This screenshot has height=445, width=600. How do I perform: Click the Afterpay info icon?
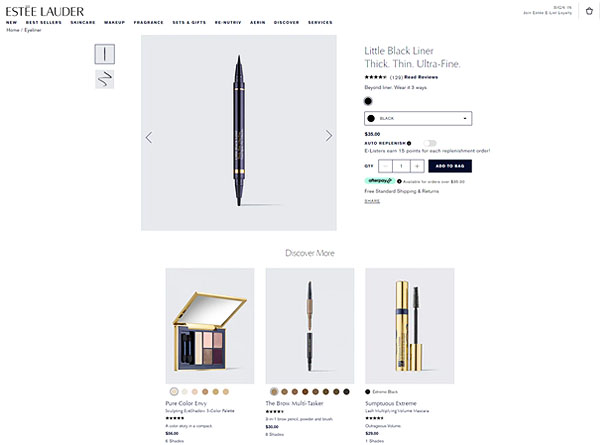(x=399, y=181)
